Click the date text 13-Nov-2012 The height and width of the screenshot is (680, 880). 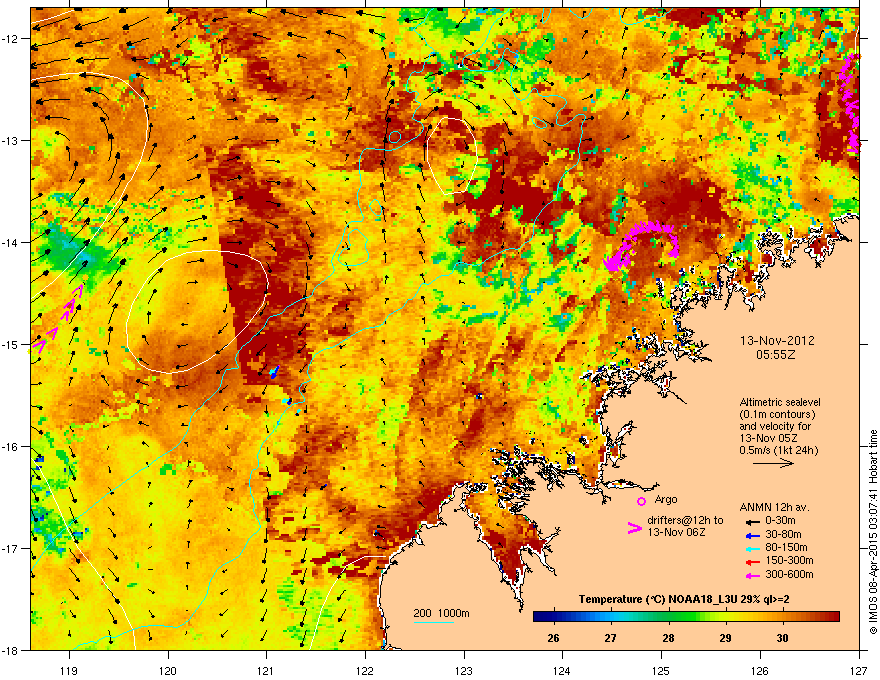coord(777,341)
